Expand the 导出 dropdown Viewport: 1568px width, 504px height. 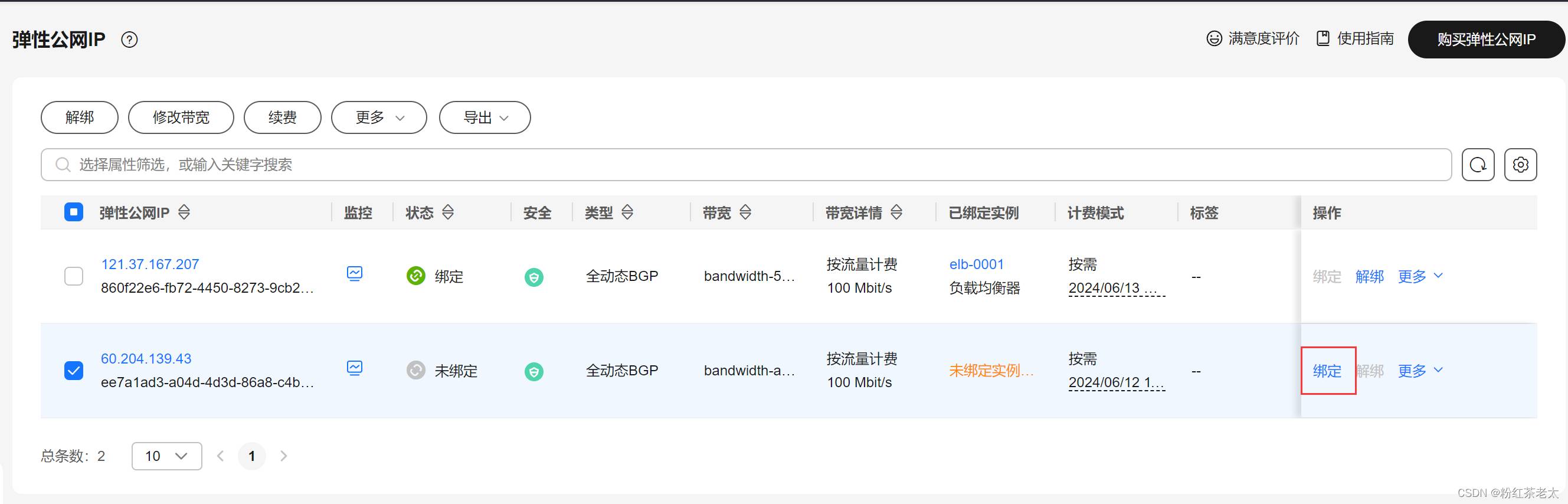485,117
